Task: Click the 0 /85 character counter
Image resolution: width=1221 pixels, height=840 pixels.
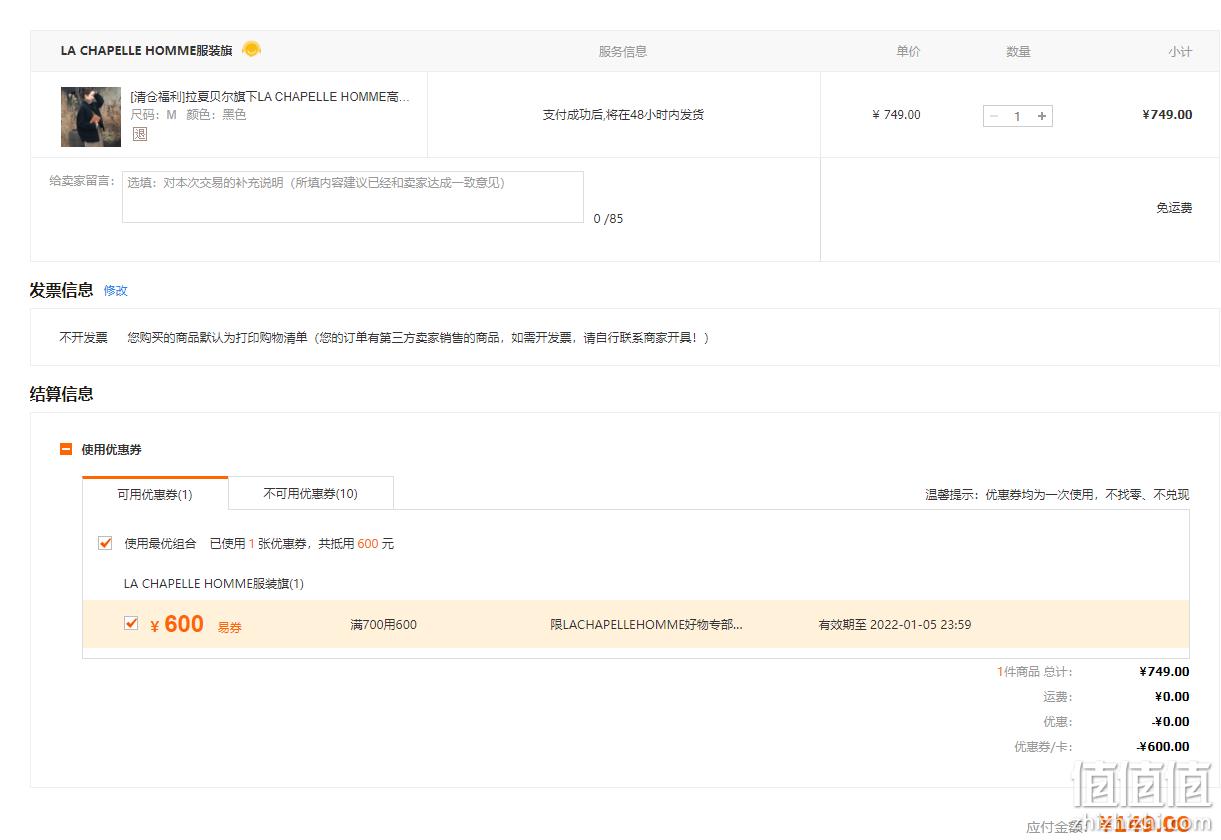Action: 608,219
